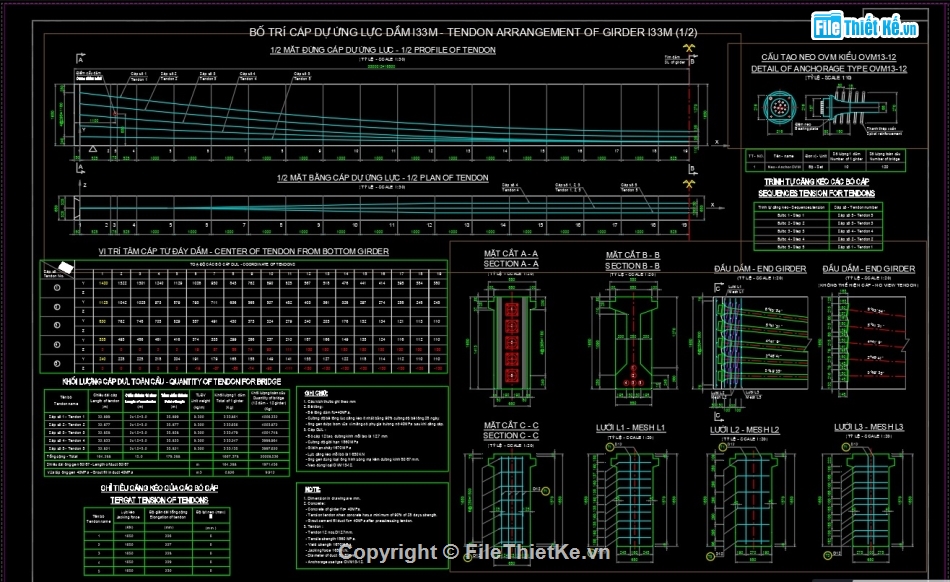
Task: Select the "Quantity of Tendon for Bridge" table title
Action: 172,382
